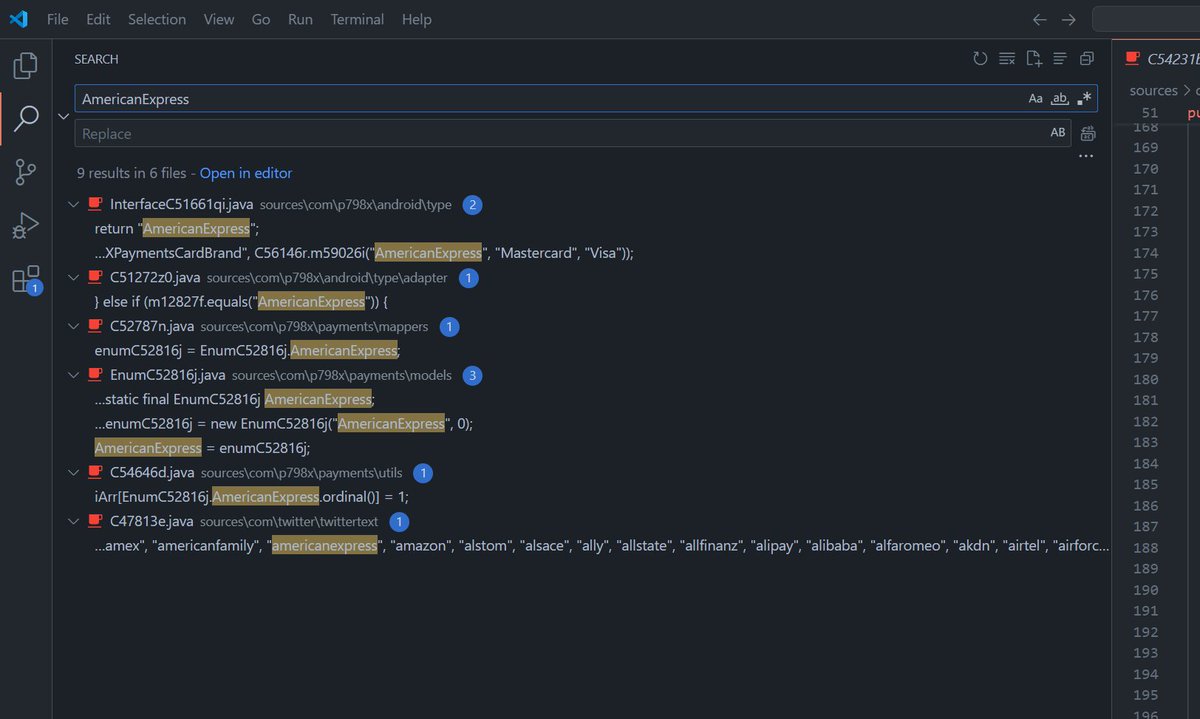The height and width of the screenshot is (719, 1200).
Task: Go back navigation arrow
Action: pos(1040,19)
